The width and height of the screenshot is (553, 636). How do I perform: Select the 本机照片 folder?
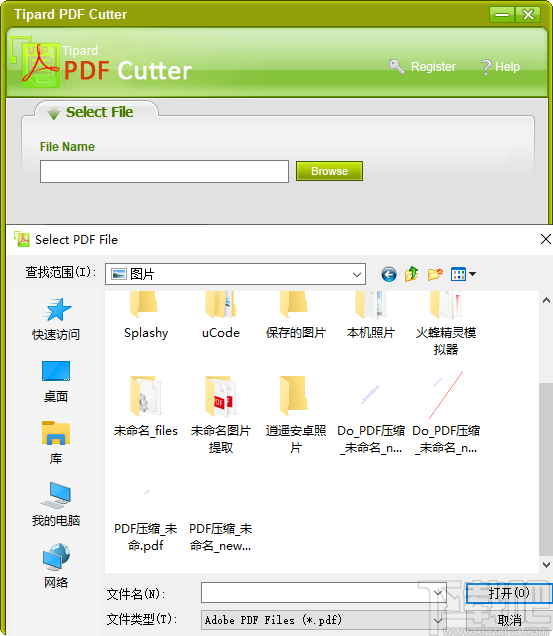pos(370,316)
